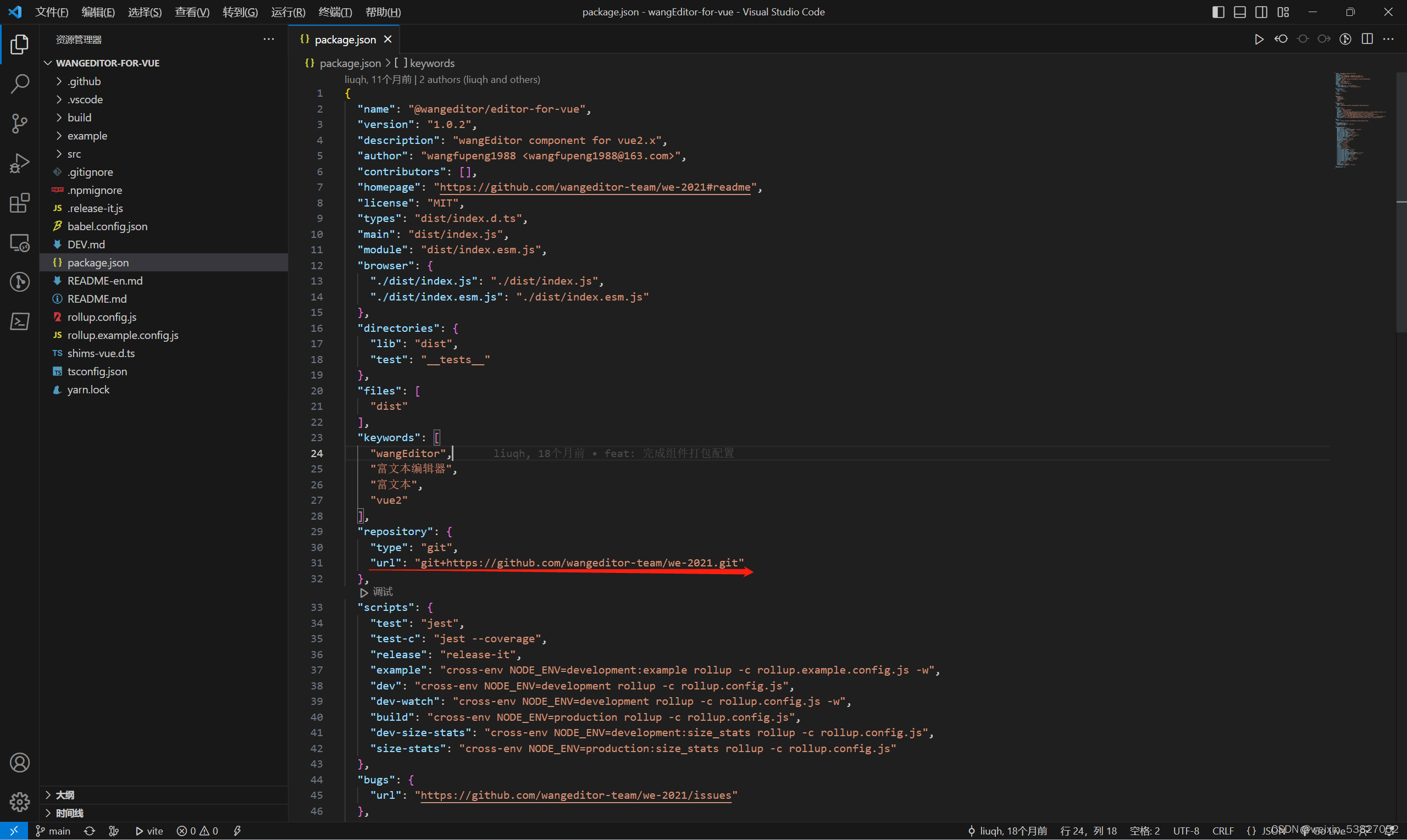Open Manage gear in activity bar

coord(19,802)
